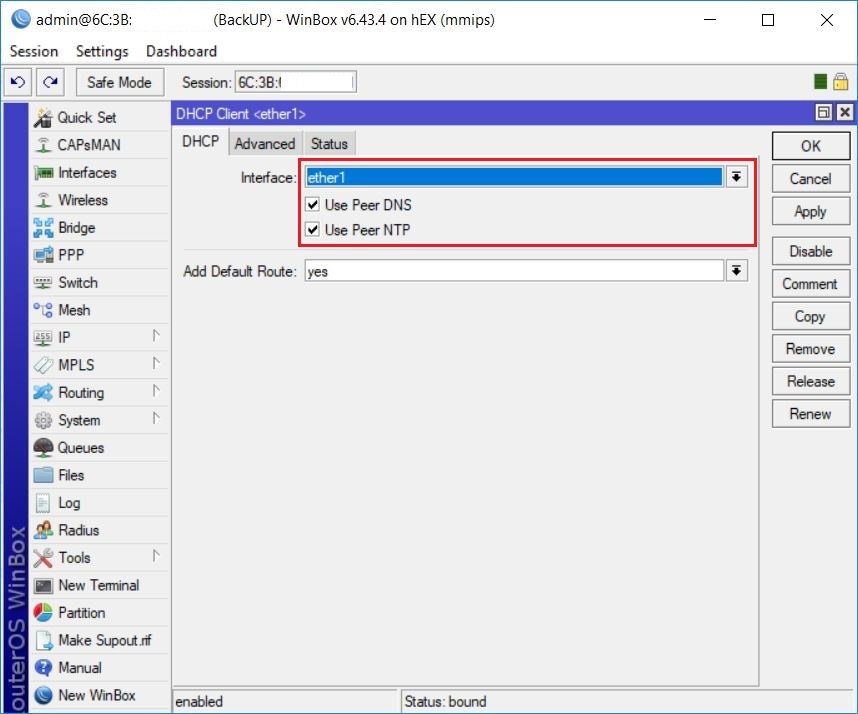
Task: Click the Undo arrow toolbar button
Action: click(x=18, y=82)
